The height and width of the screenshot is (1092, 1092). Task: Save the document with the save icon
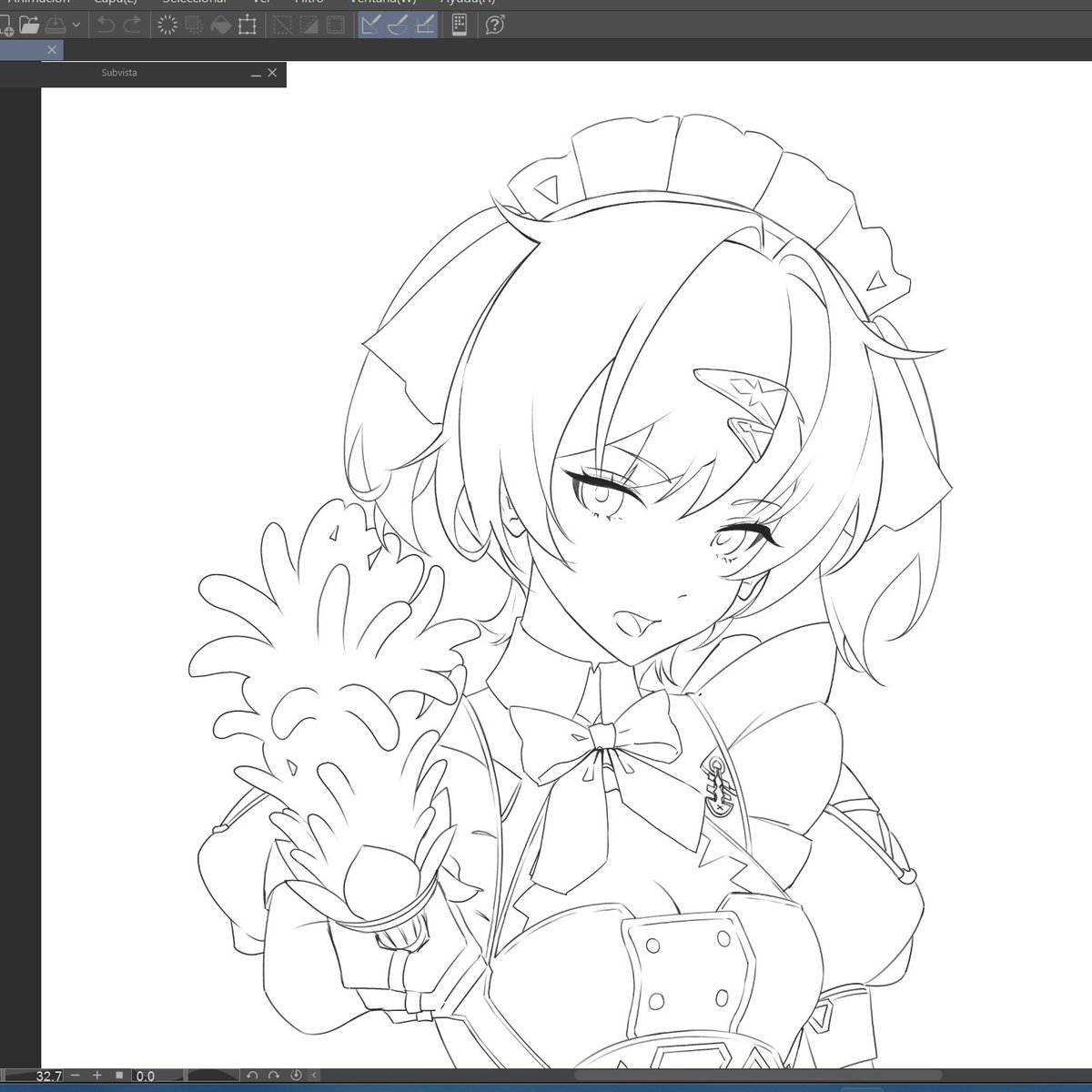(56, 25)
